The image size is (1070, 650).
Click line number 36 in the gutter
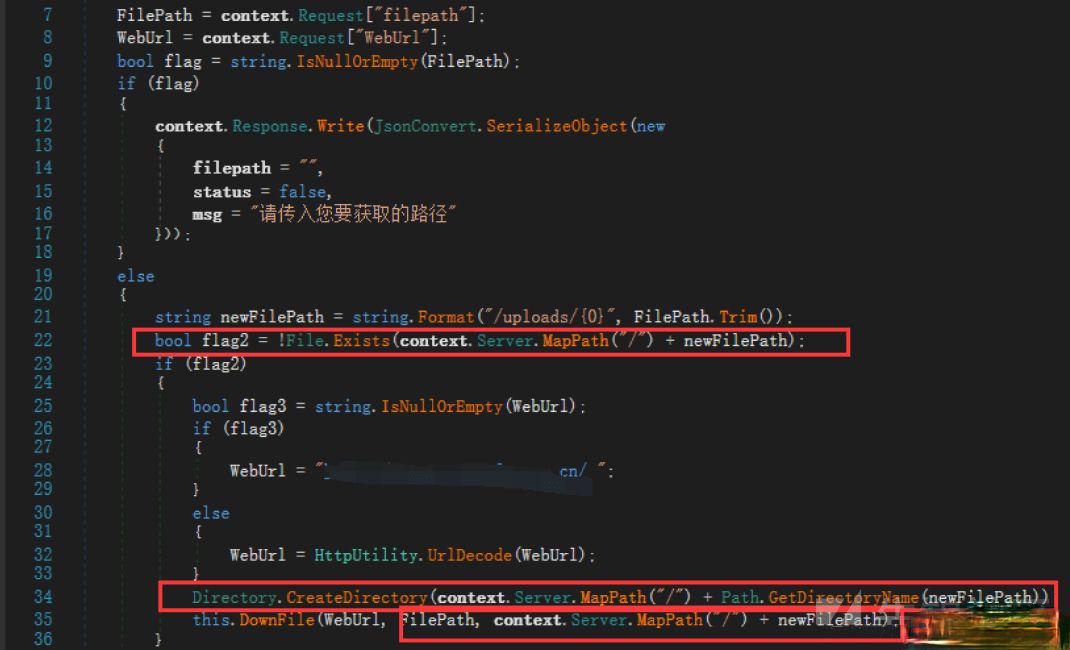click(x=43, y=638)
